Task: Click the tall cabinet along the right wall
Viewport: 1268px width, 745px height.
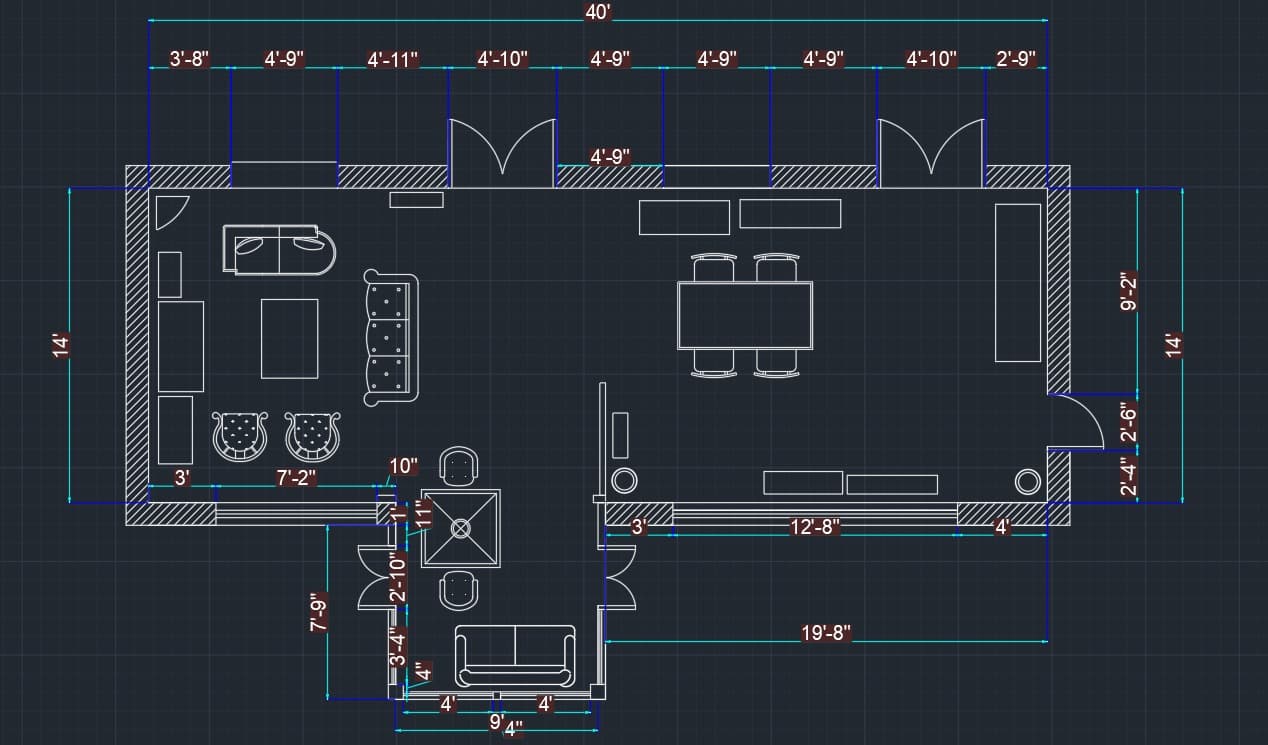Action: click(x=1017, y=282)
